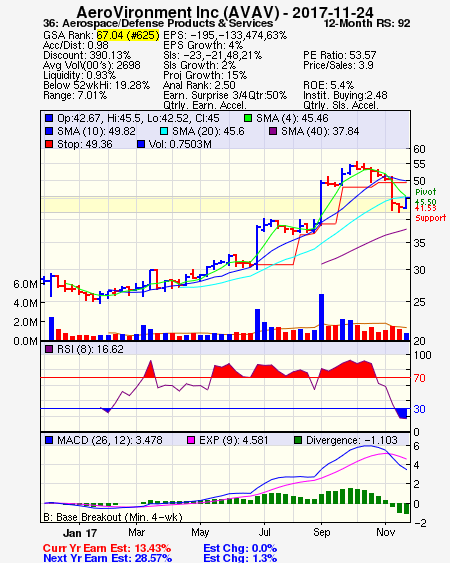
Task: Click the Jan 17 date axis label
Action: coord(80,533)
